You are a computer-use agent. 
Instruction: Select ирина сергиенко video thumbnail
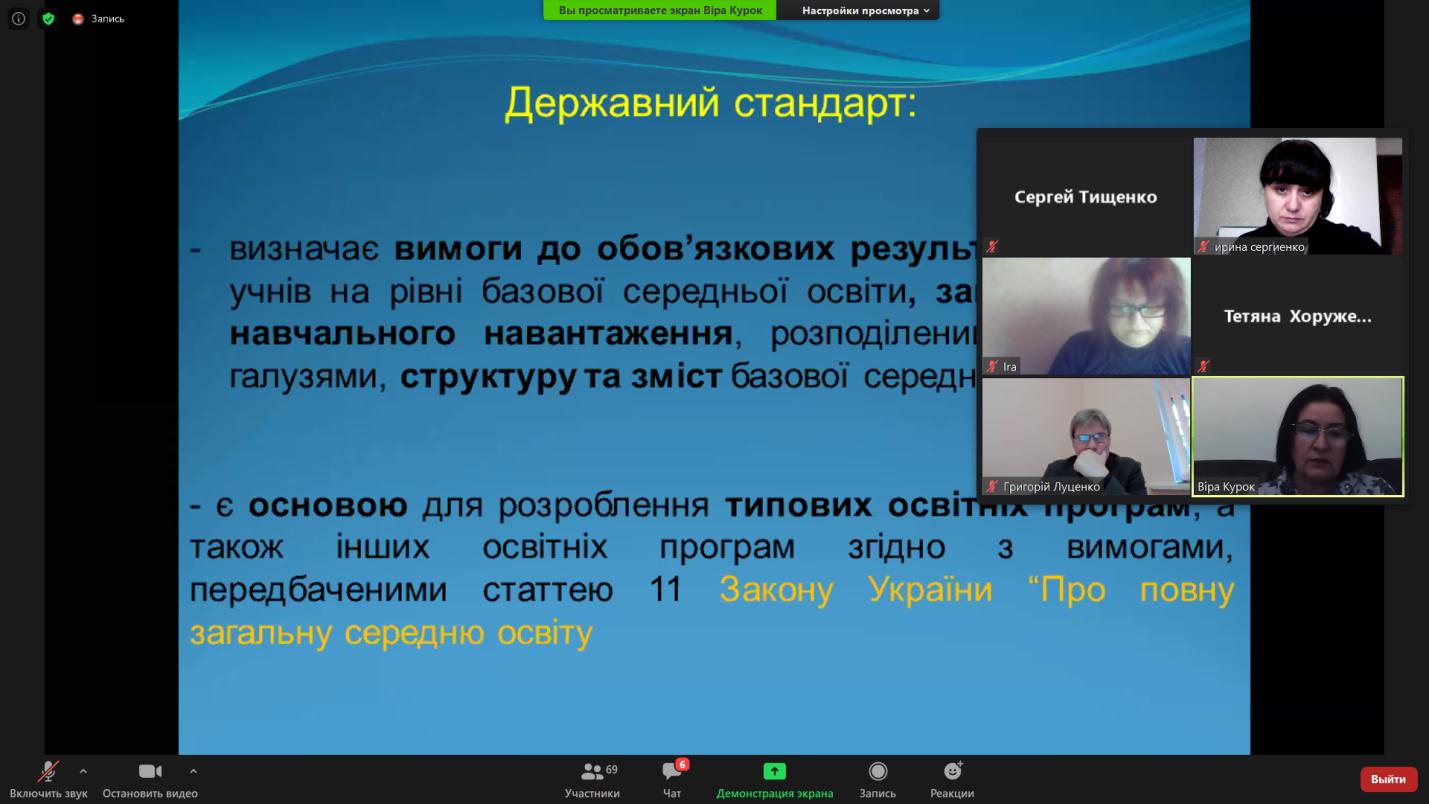(1297, 196)
